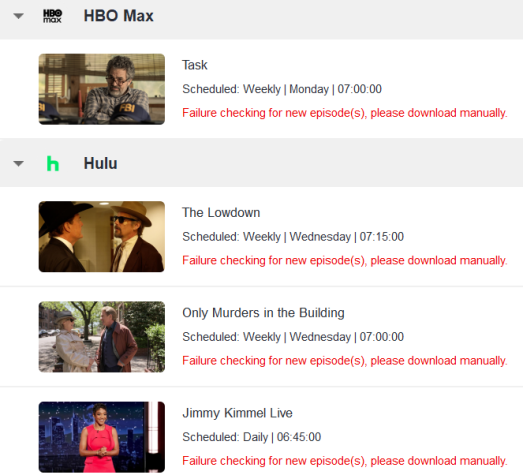The width and height of the screenshot is (523, 475).
Task: Click The Lowdown title text
Action: [x=221, y=212]
